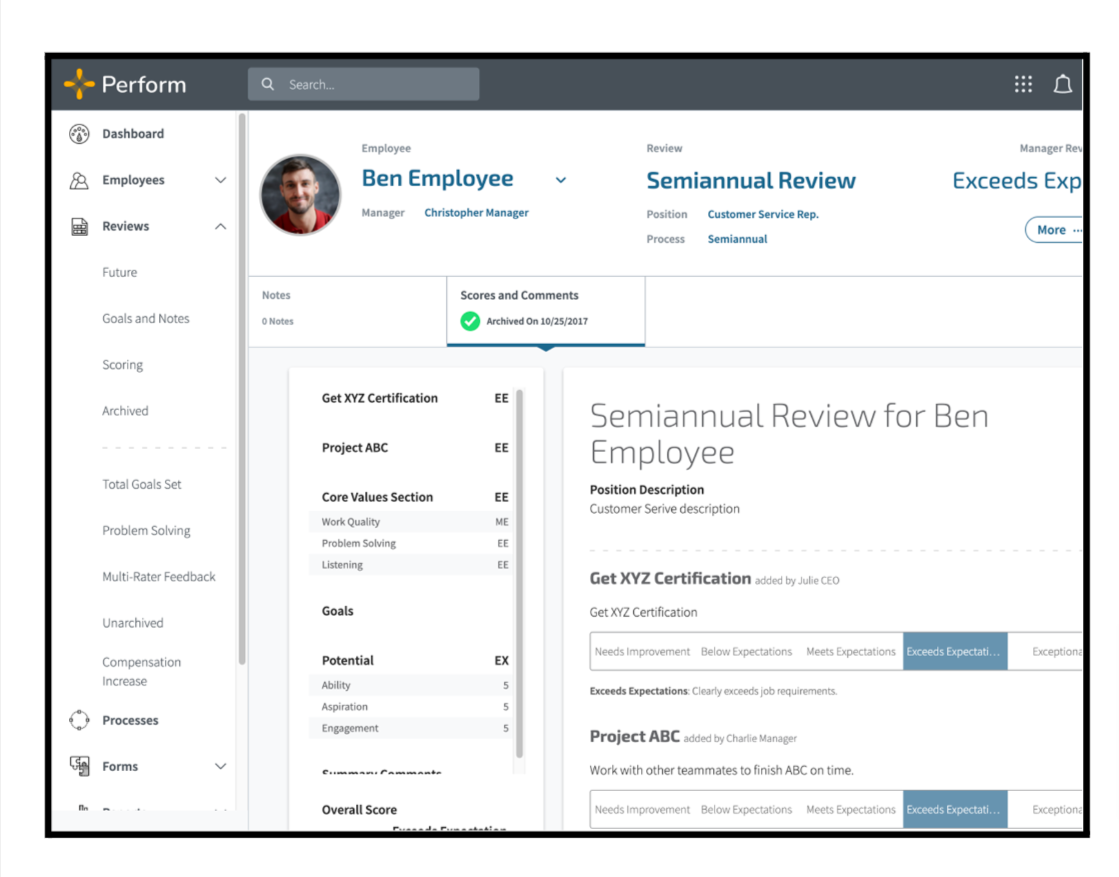Click the Employees people icon in sidebar
This screenshot has height=877, width=1119.
point(79,180)
